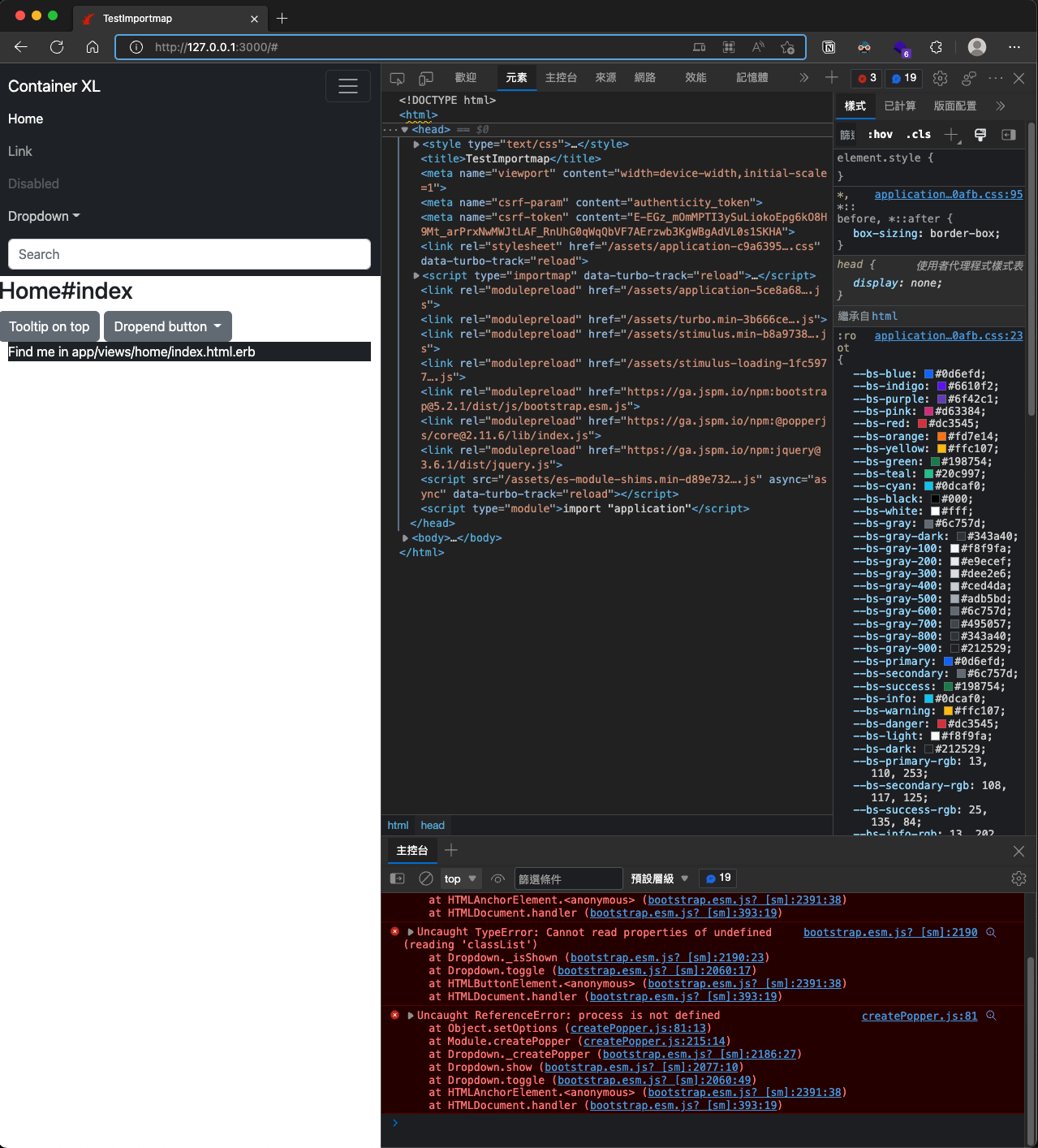Click the --bs-yellow color swatch
Viewport: 1038px width, 1148px height.
941,449
